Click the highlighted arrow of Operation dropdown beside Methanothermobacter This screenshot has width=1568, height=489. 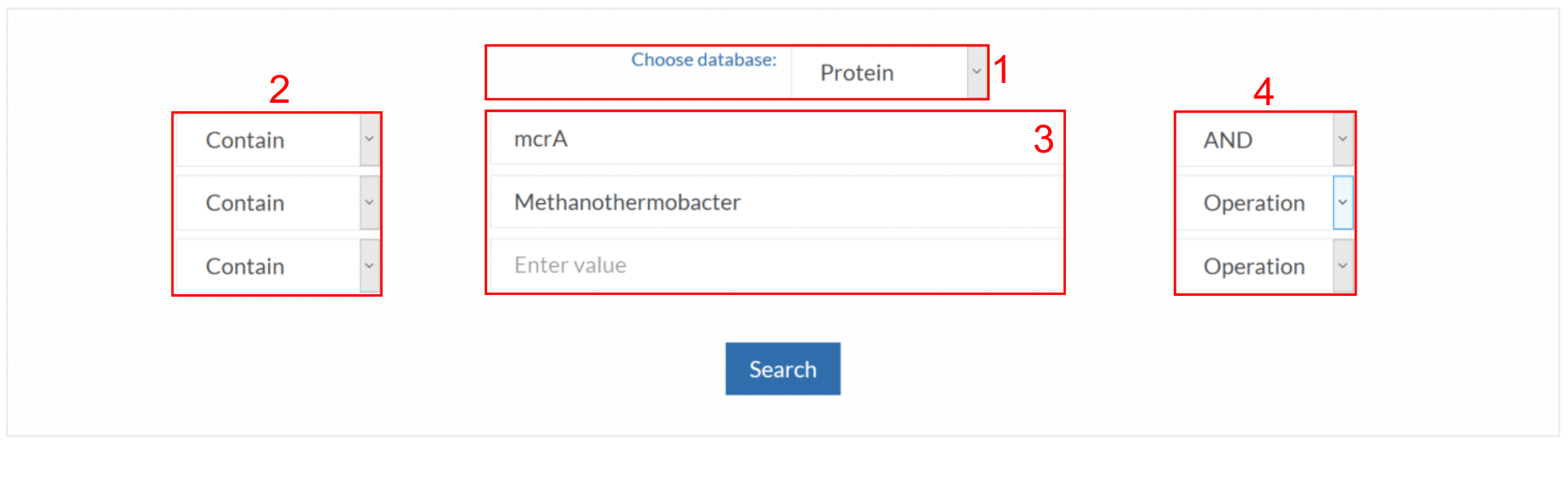(1342, 202)
